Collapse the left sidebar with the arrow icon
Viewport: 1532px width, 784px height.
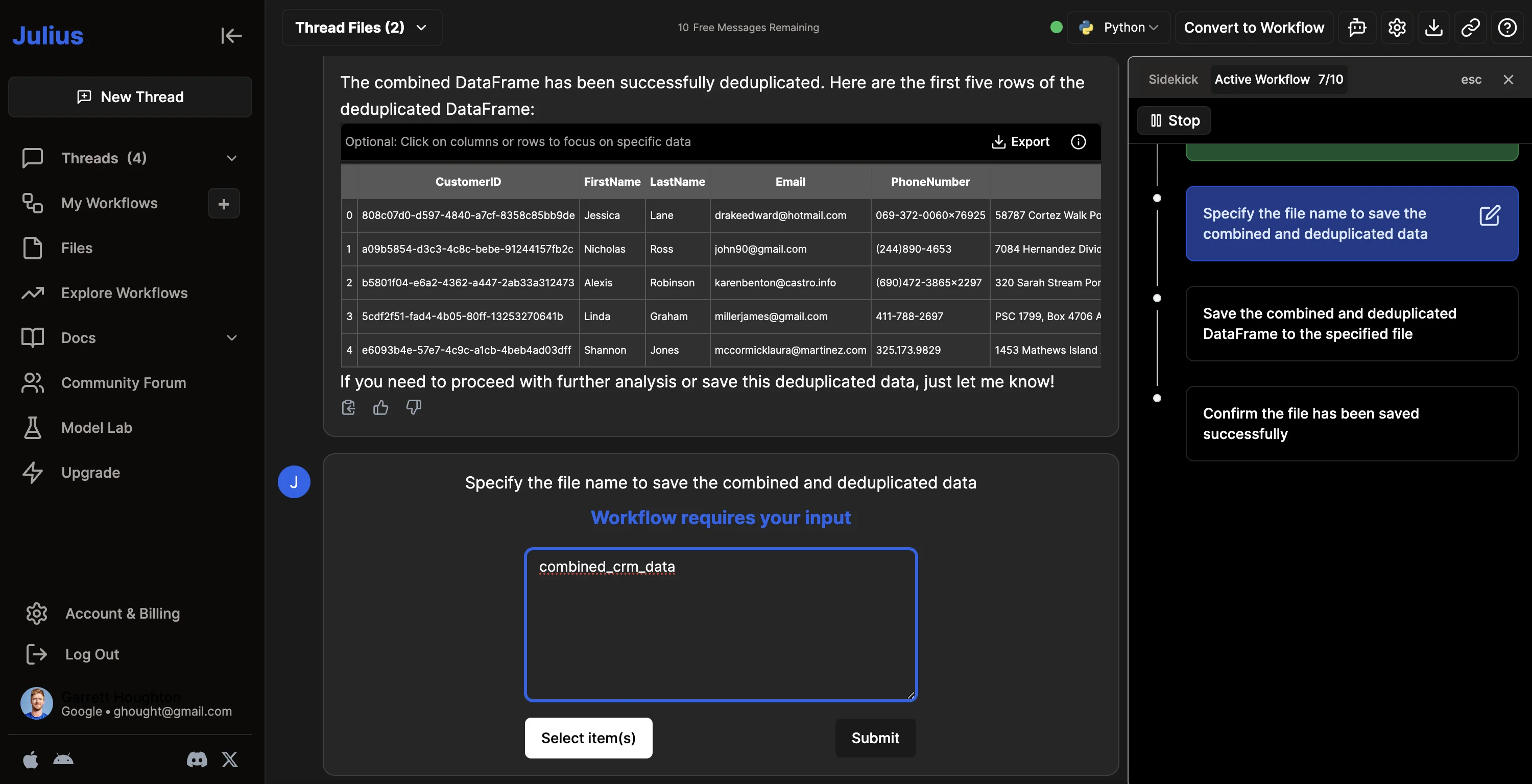coord(231,36)
